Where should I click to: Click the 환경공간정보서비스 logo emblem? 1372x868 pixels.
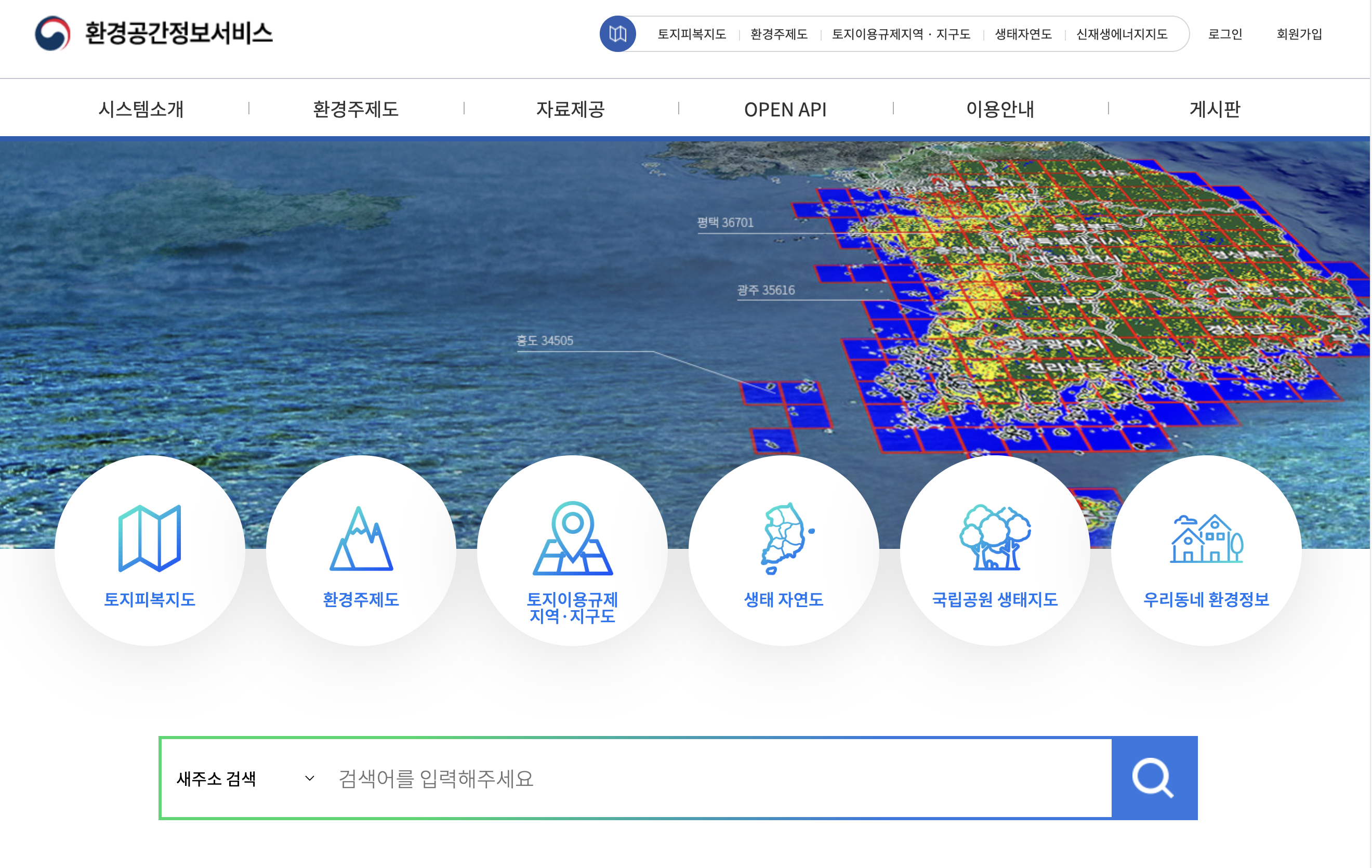(52, 34)
